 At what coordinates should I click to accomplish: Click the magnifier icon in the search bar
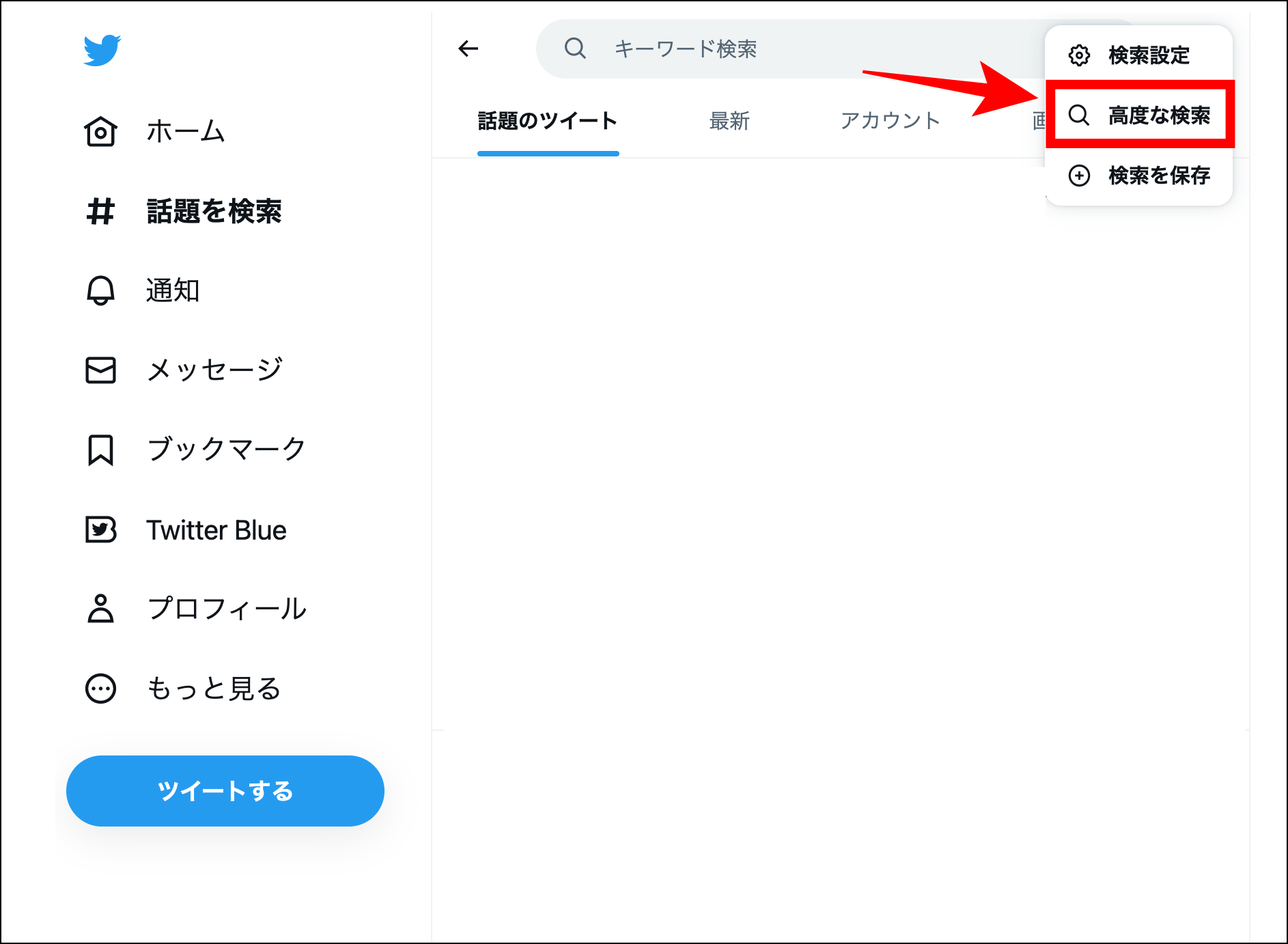point(574,48)
